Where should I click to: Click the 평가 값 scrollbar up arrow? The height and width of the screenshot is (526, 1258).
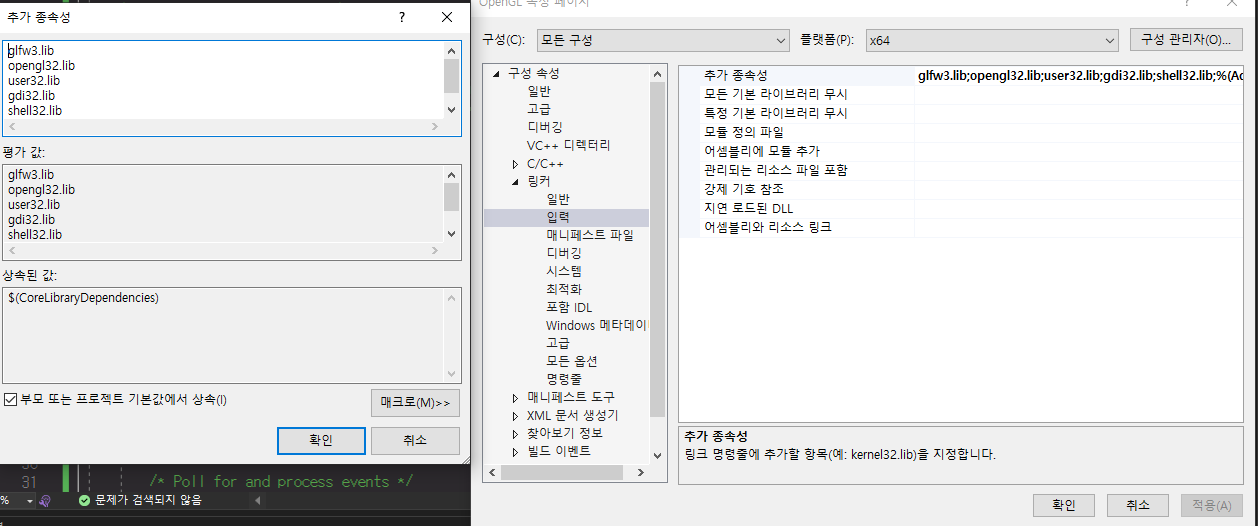point(451,174)
